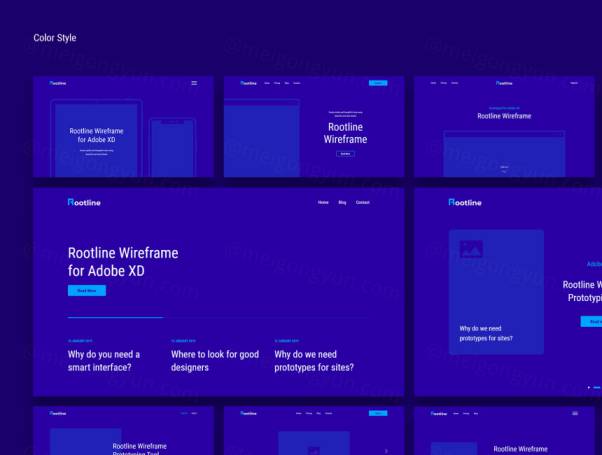Viewport: 602px width, 455px height.
Task: Open hamburger menu in top-left thumbnail
Action: coord(194,82)
